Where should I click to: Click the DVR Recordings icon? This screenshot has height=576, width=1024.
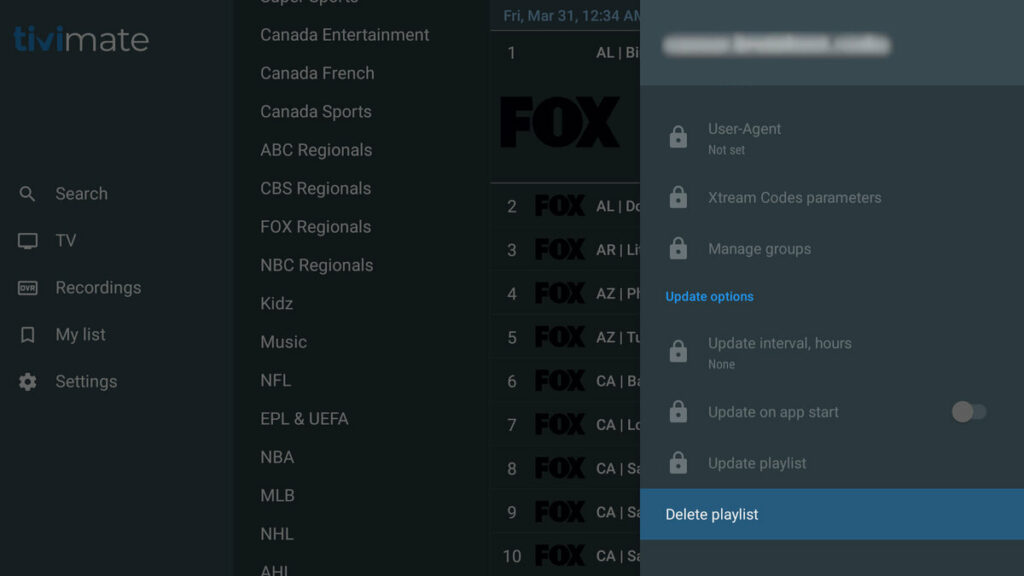pyautogui.click(x=28, y=288)
